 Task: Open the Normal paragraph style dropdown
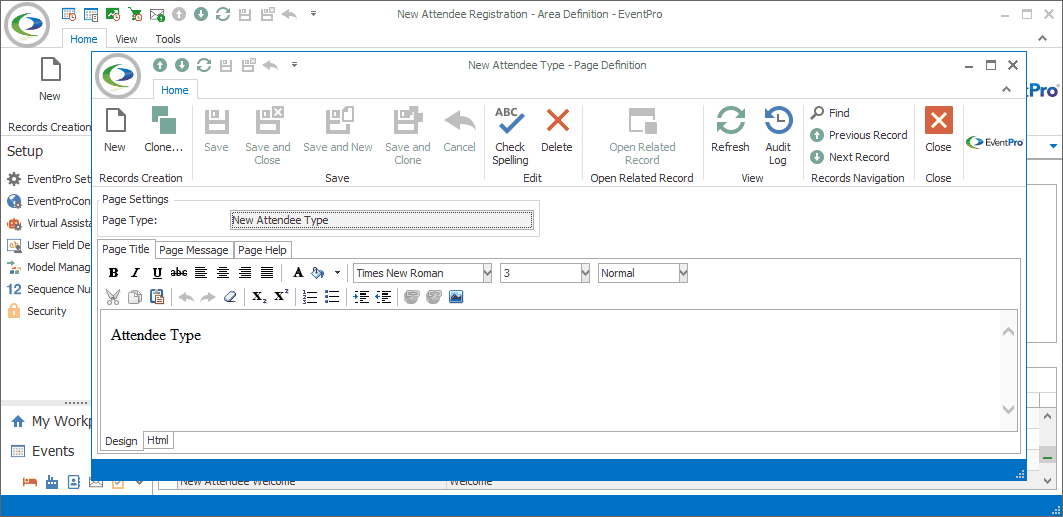click(x=683, y=273)
